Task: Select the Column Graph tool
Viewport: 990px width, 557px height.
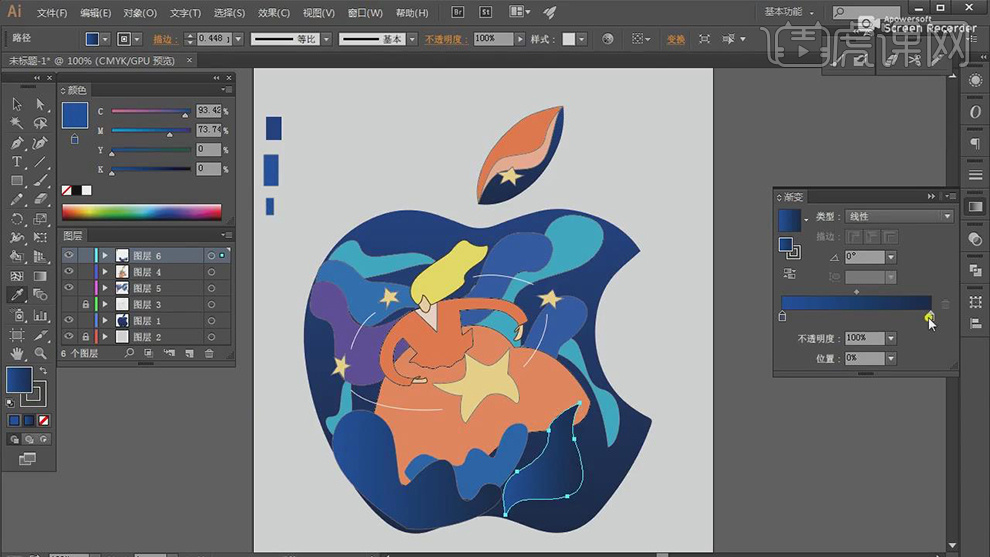Action: coord(40,314)
